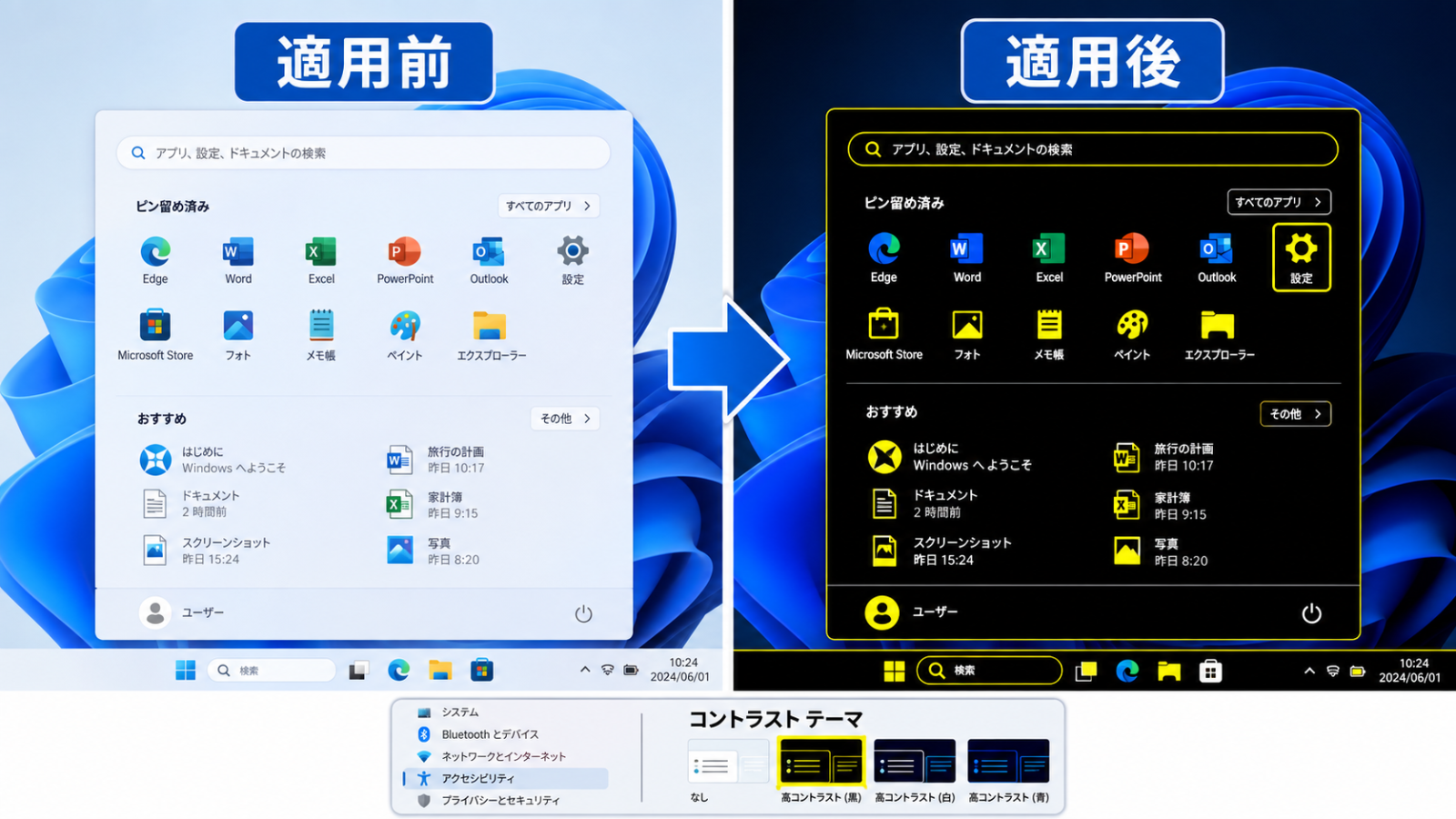Click the Start button on the high-contrast taskbar
The height and width of the screenshot is (819, 1456).
(895, 671)
